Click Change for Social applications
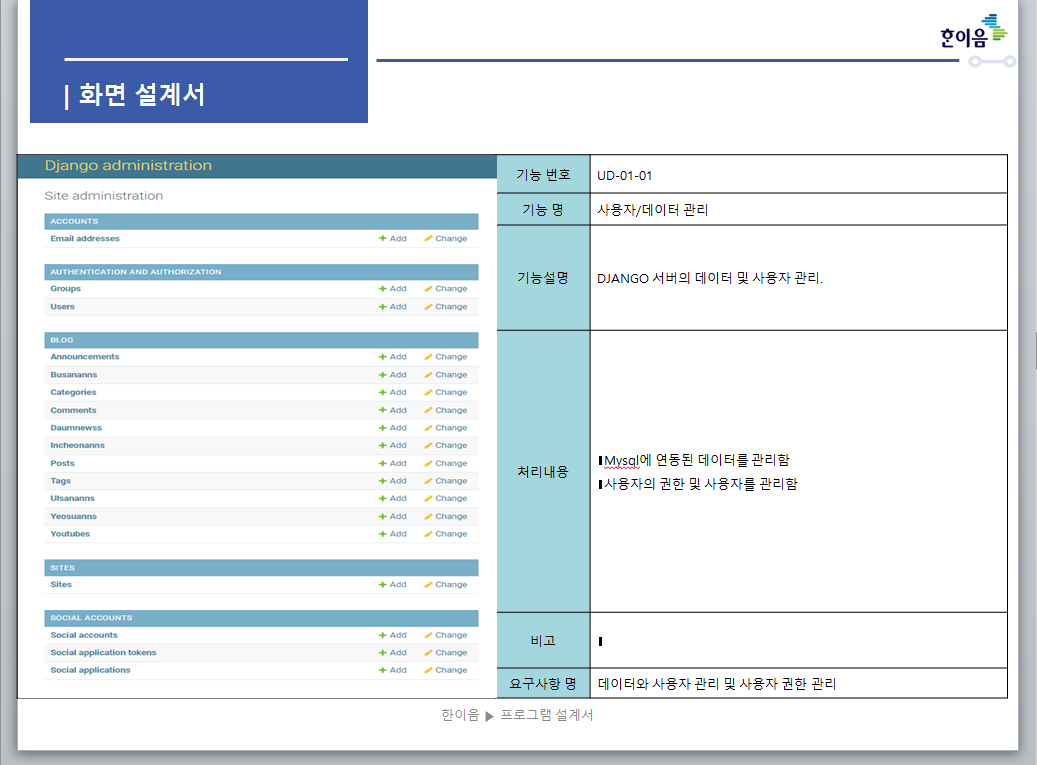This screenshot has height=765, width=1037. (446, 670)
